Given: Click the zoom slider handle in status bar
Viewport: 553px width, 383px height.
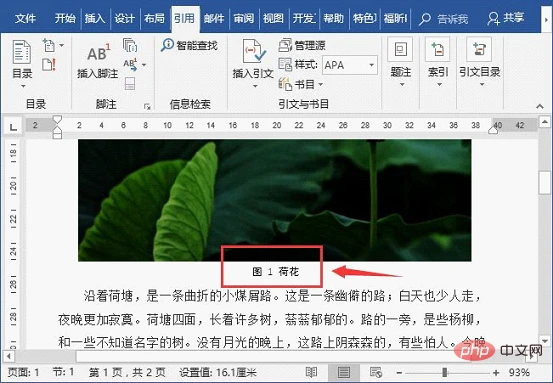Looking at the screenshot, I should click(444, 372).
